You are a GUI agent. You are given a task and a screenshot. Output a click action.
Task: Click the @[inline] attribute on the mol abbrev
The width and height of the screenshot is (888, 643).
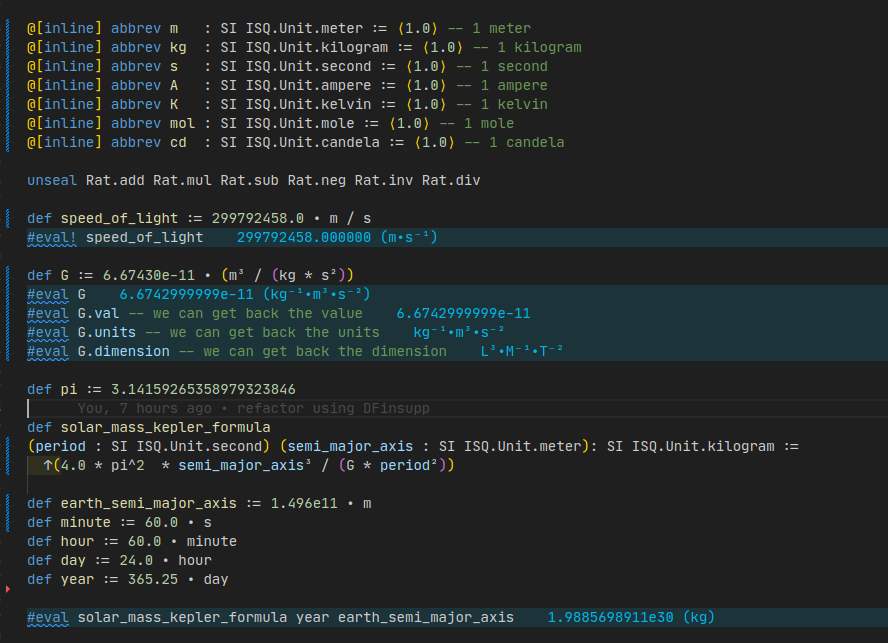[x=65, y=124]
